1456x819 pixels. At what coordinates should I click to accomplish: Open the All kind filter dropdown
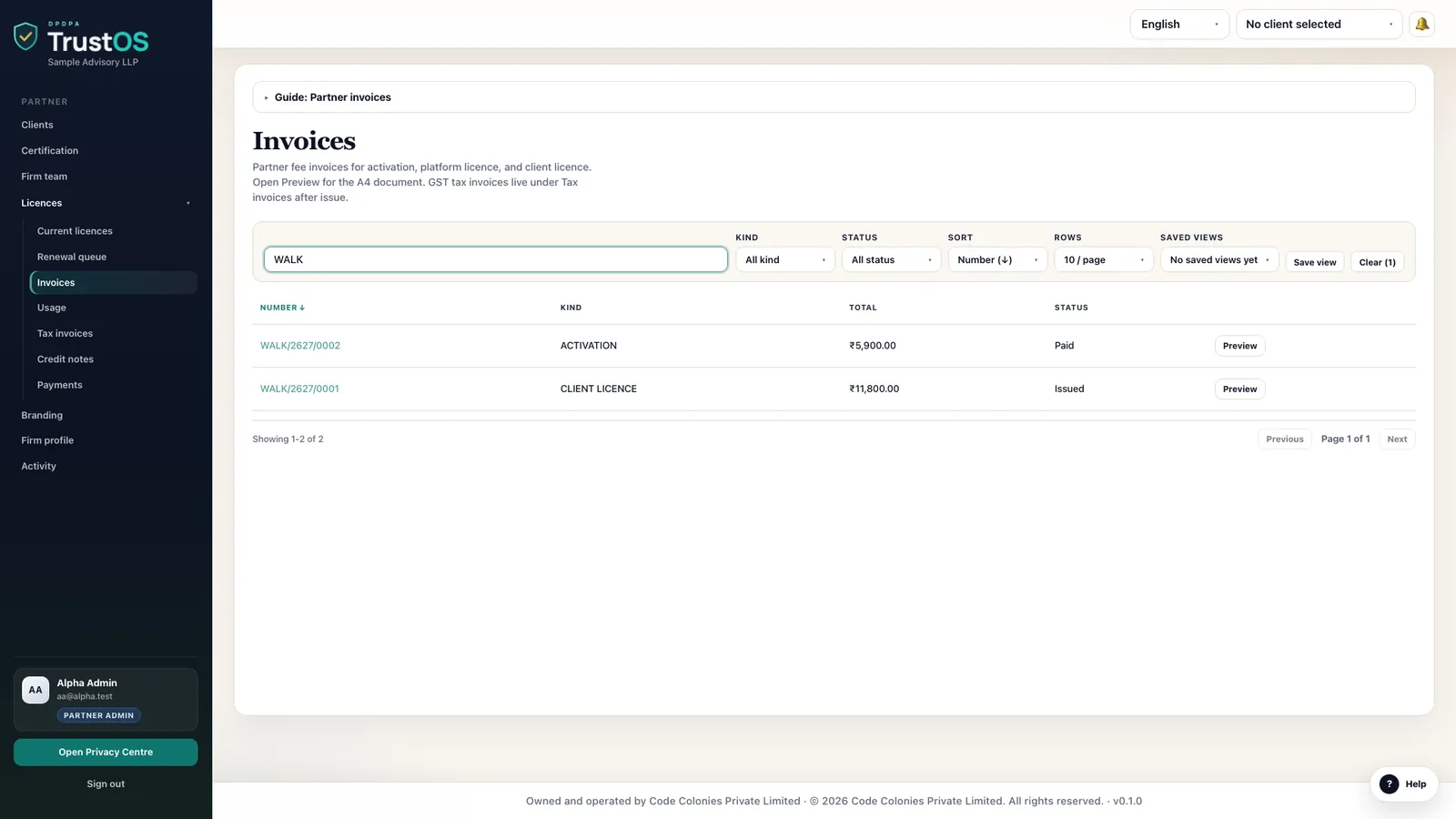pos(785,260)
